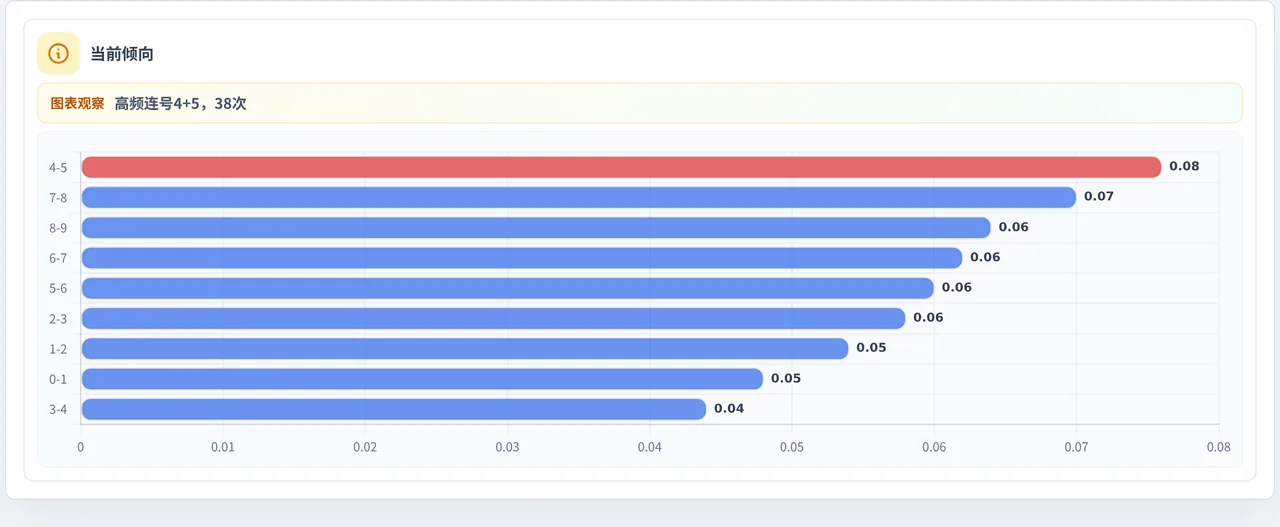1280x527 pixels.
Task: Select the 5-6 bar
Action: 507,288
